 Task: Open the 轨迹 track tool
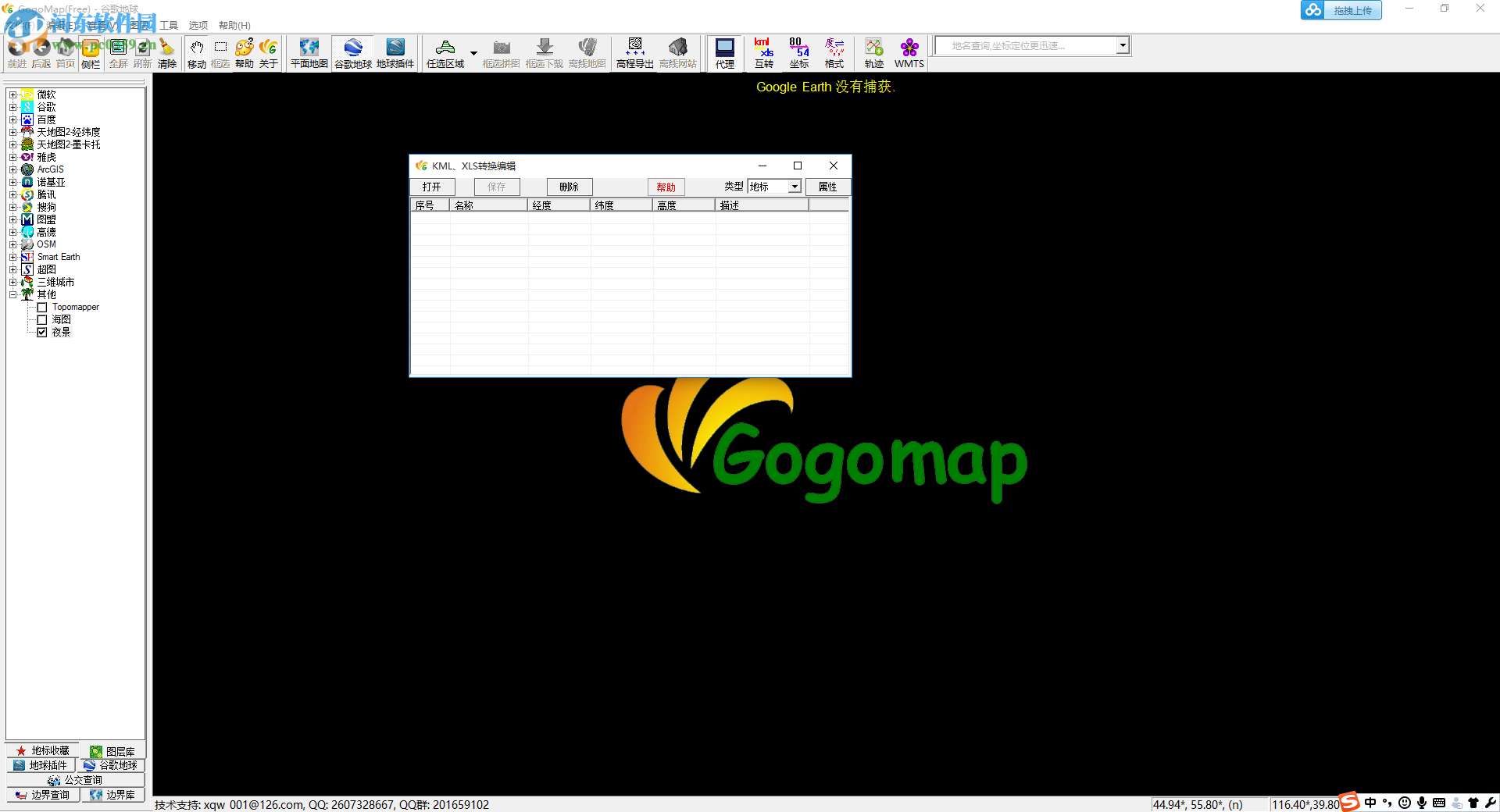[x=874, y=53]
